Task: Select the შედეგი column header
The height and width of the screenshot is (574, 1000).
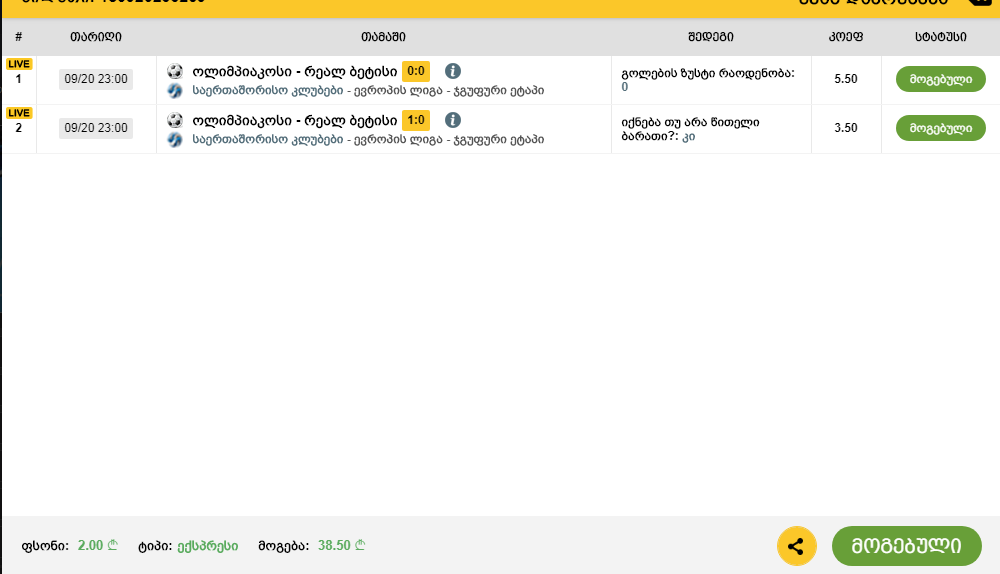Action: [x=710, y=37]
